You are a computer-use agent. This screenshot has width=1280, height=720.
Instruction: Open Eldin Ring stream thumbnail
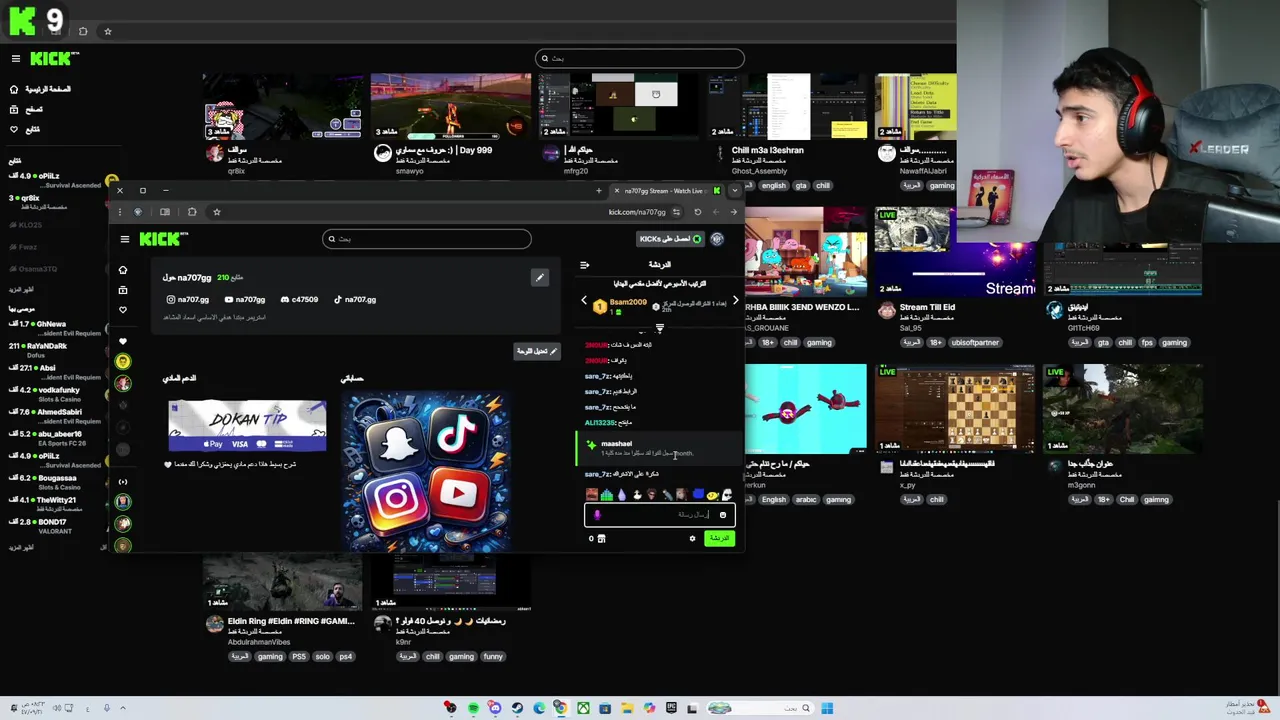coord(282,582)
